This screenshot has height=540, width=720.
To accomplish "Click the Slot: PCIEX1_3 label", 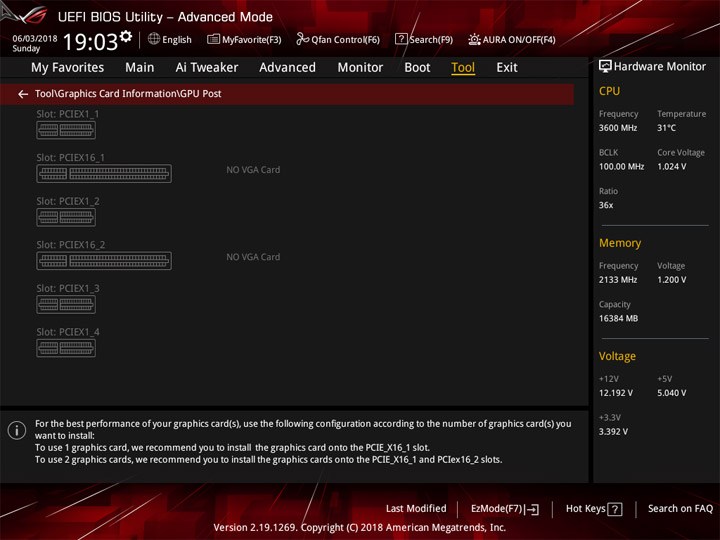I will pos(68,288).
